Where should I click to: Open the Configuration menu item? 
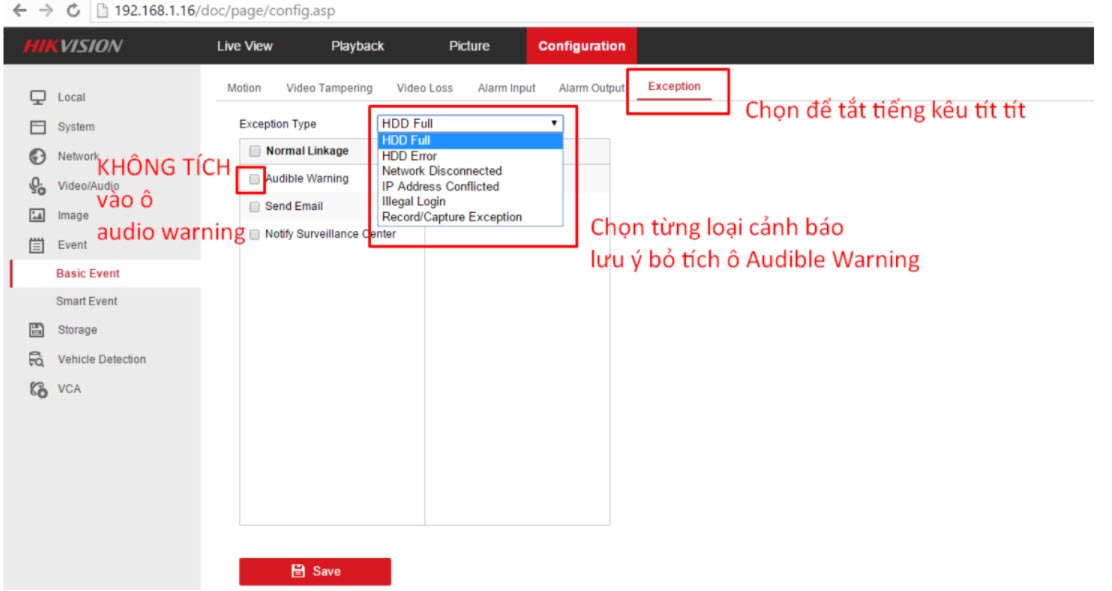click(581, 45)
